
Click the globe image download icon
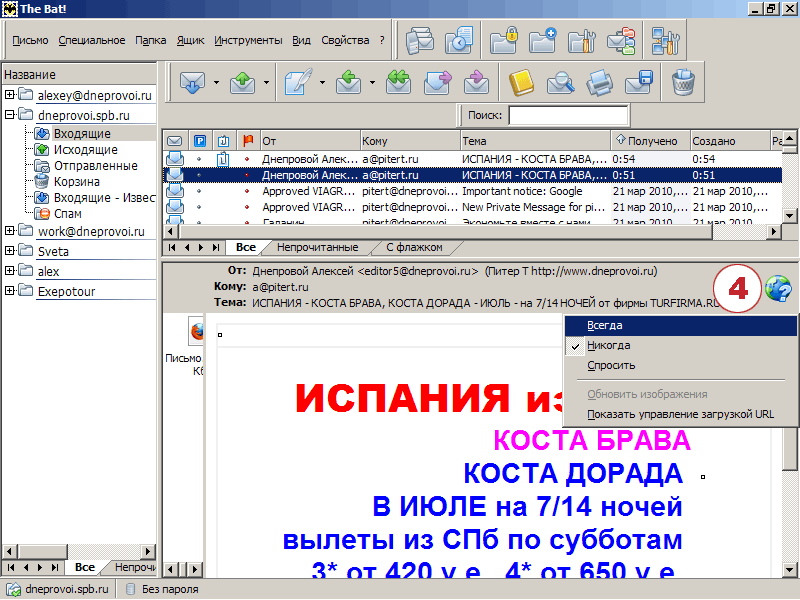click(777, 289)
